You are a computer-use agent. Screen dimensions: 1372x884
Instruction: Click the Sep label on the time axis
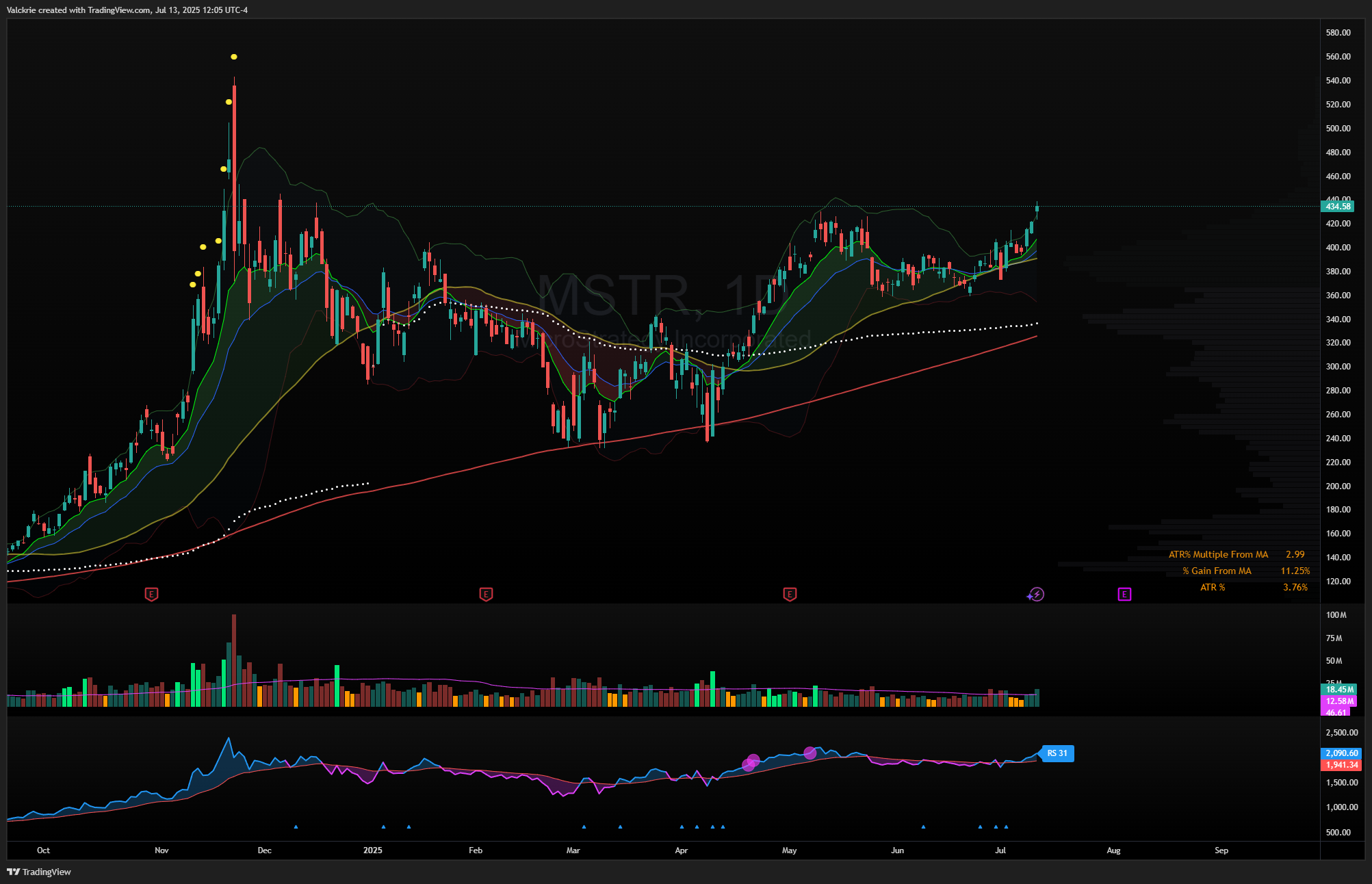click(1221, 850)
